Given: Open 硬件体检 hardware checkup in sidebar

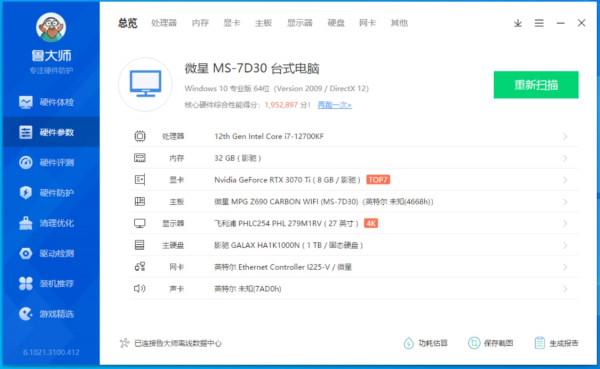Looking at the screenshot, I should tap(46, 102).
